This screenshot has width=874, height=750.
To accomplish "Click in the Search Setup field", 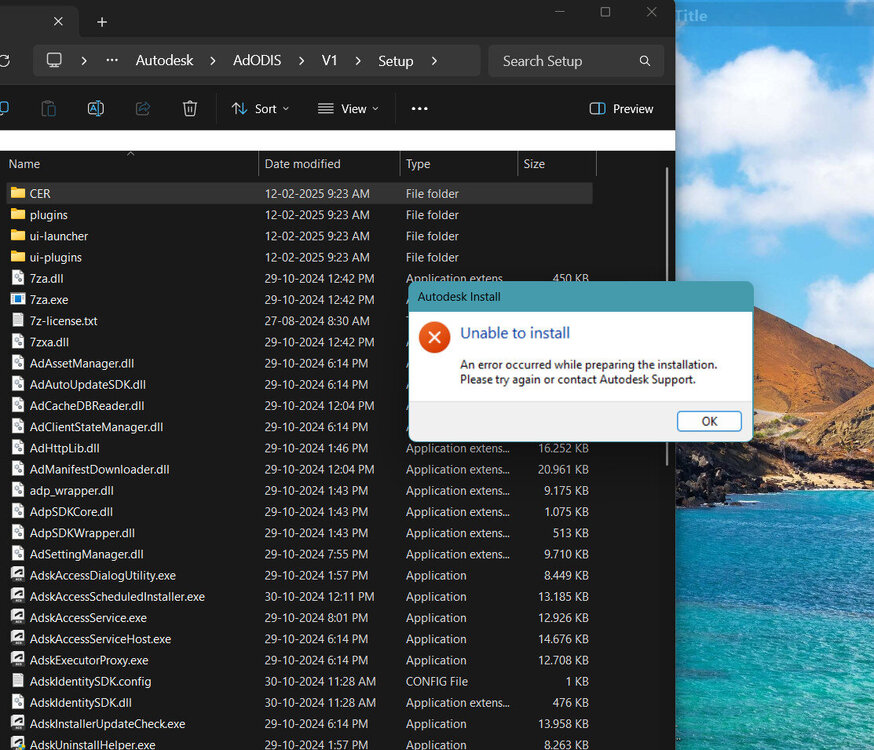I will (565, 61).
